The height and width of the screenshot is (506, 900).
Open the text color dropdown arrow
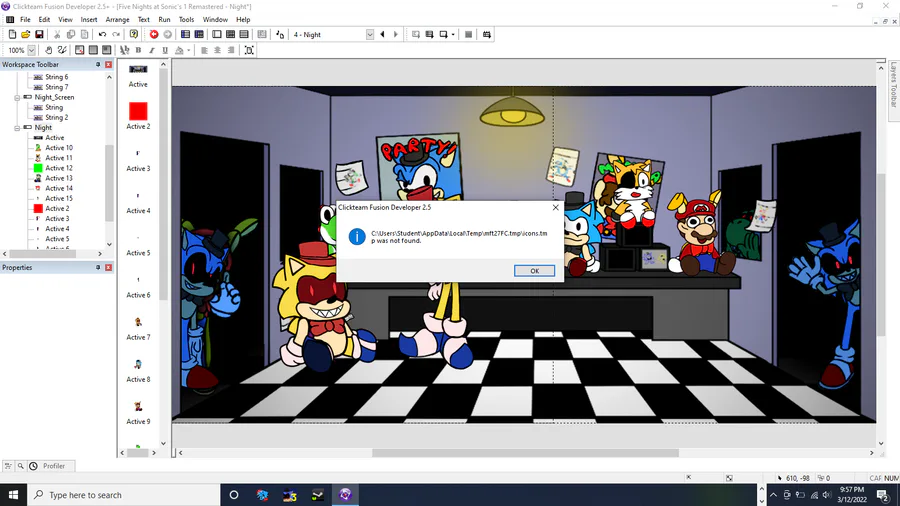click(188, 50)
